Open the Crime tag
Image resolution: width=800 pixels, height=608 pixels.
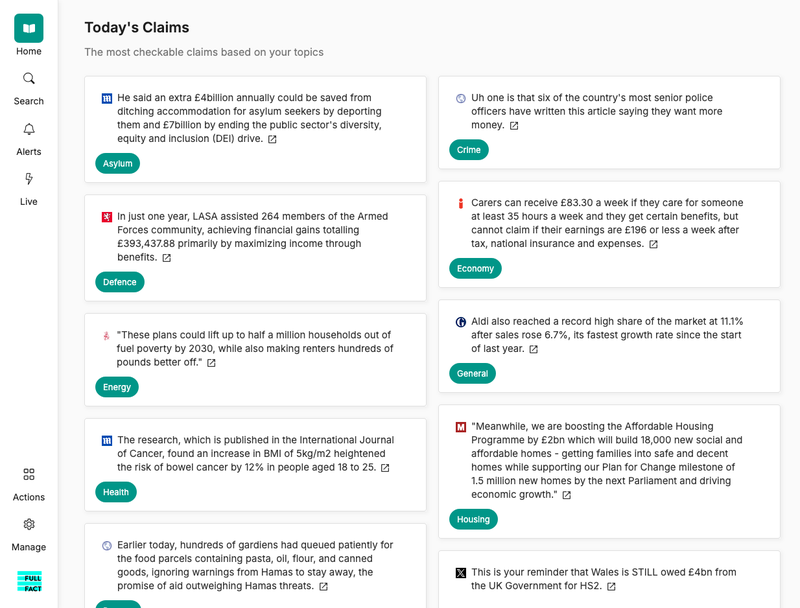(x=470, y=149)
